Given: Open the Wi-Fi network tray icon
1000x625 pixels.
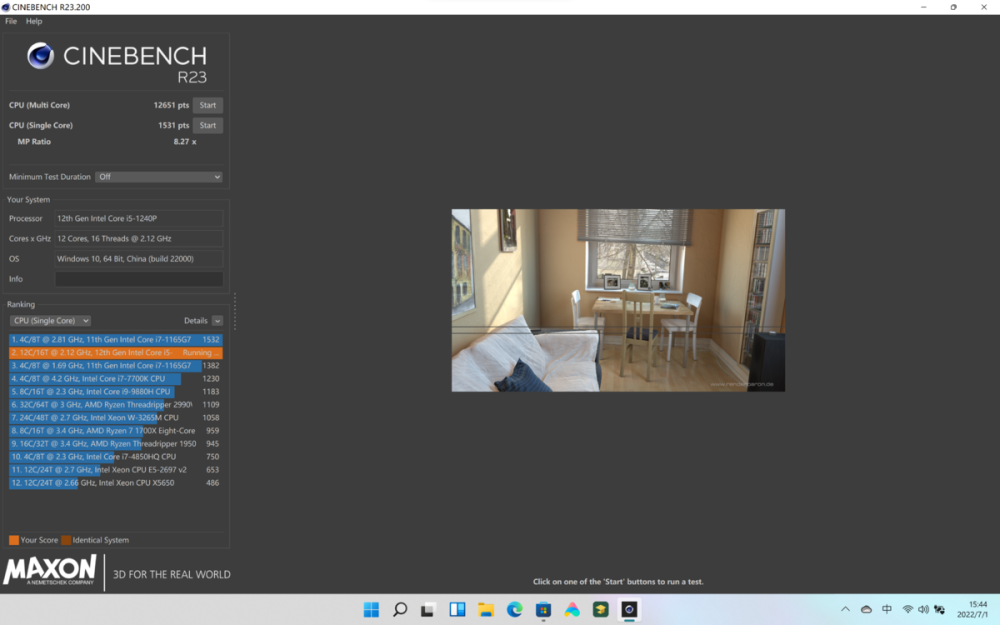Looking at the screenshot, I should point(908,610).
